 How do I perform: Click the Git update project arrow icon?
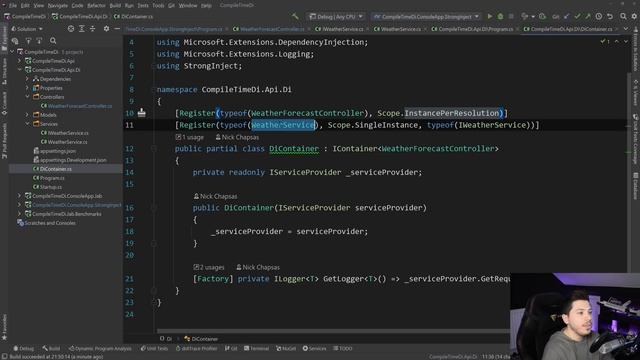point(567,16)
